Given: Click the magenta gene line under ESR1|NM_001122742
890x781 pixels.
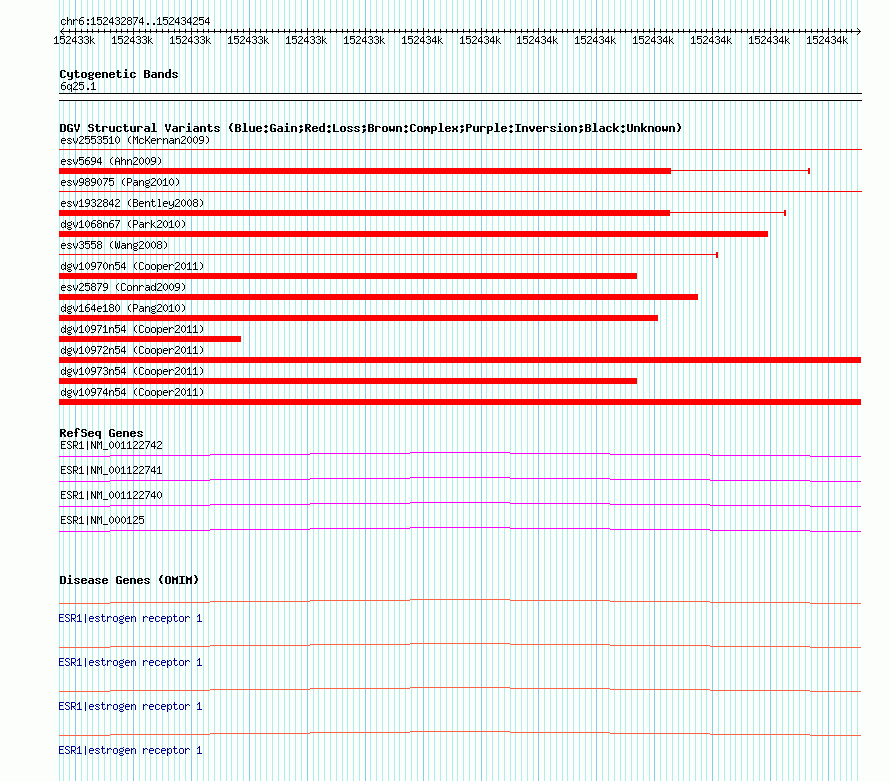Looking at the screenshot, I should click(x=460, y=454).
